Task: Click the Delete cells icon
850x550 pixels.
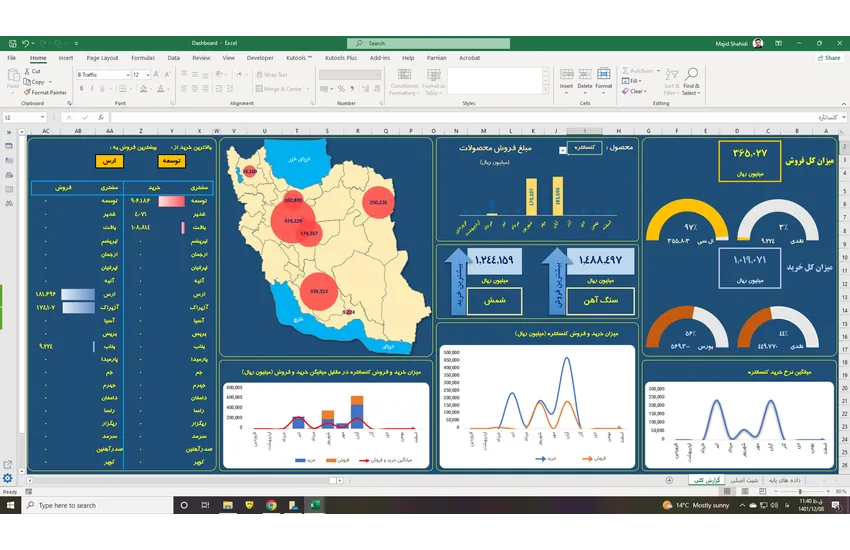Action: [585, 73]
